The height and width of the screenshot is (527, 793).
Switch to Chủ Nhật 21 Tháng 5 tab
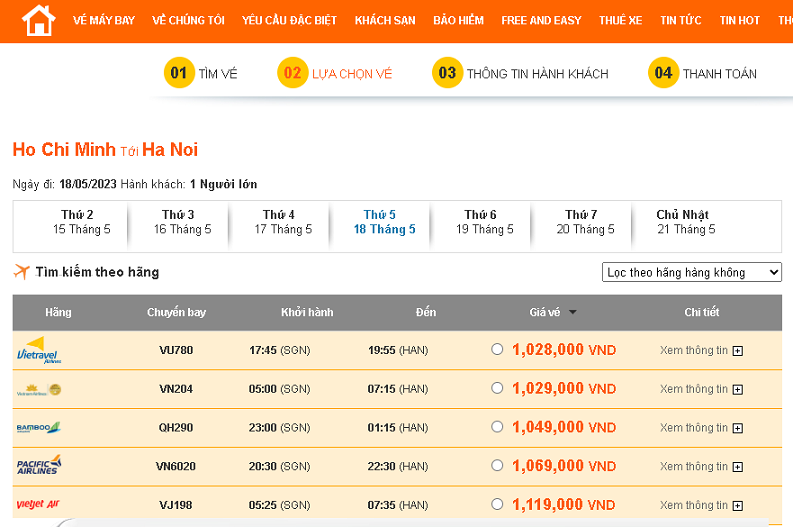coord(686,222)
